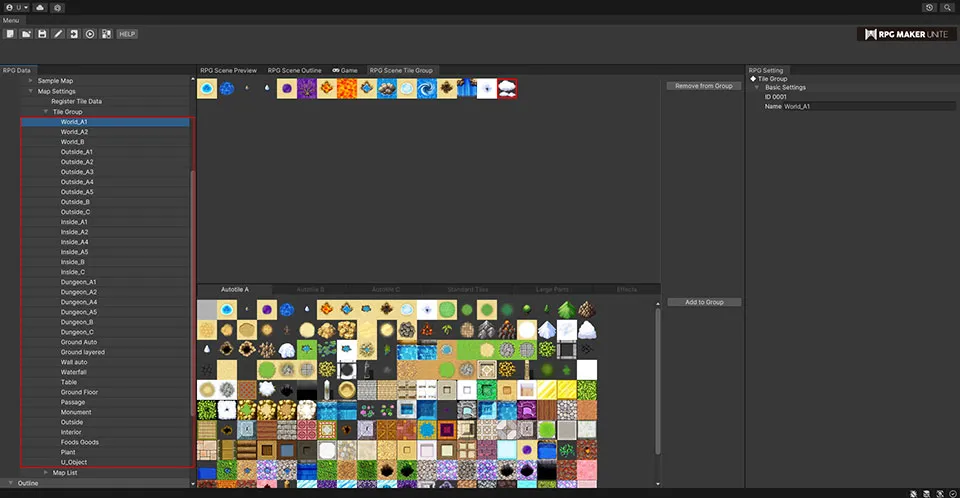The width and height of the screenshot is (960, 498).
Task: Click the Play test button icon
Action: pyautogui.click(x=90, y=34)
